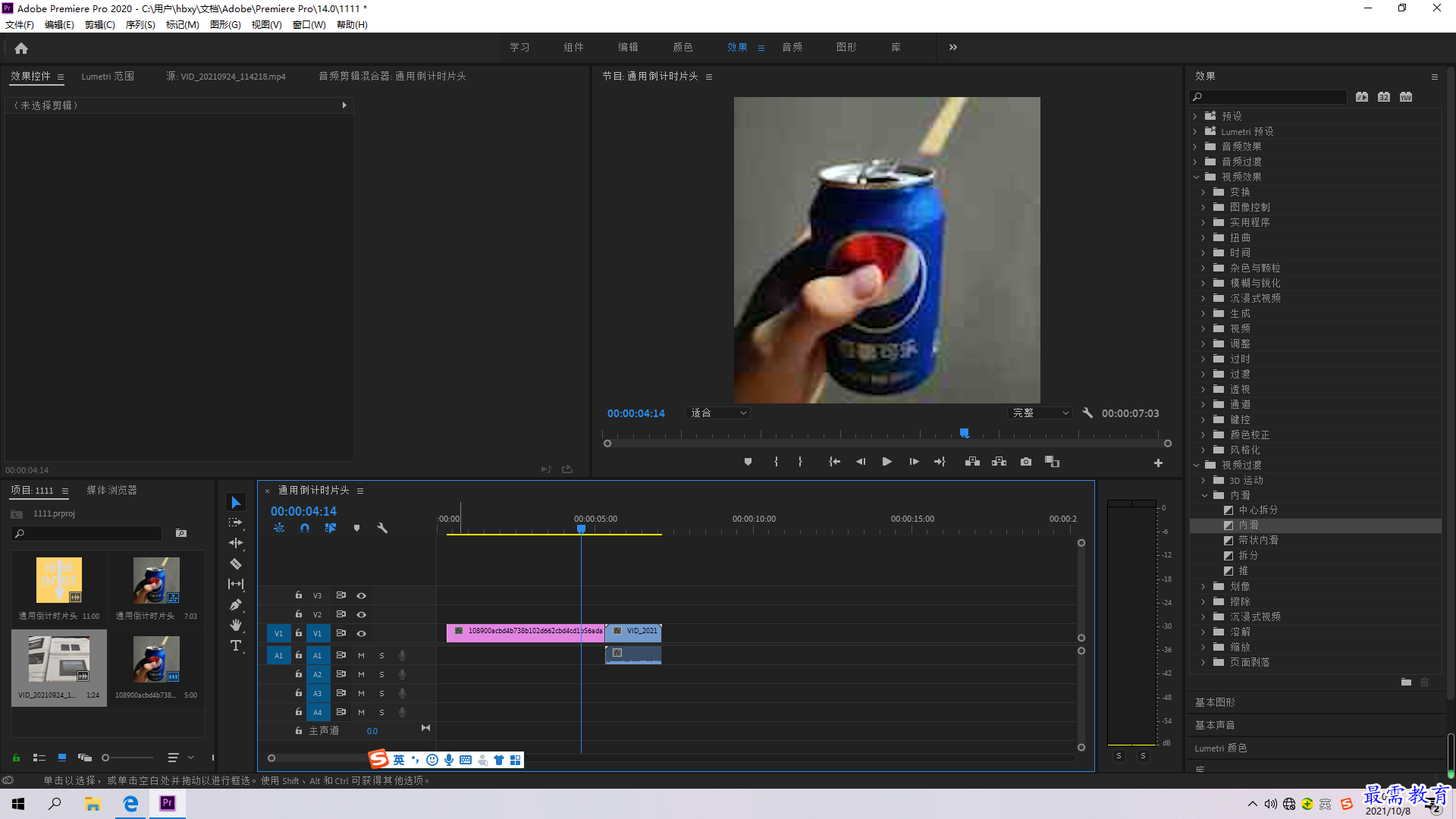This screenshot has width=1456, height=819.
Task: Click the Lift button
Action: pyautogui.click(x=972, y=462)
